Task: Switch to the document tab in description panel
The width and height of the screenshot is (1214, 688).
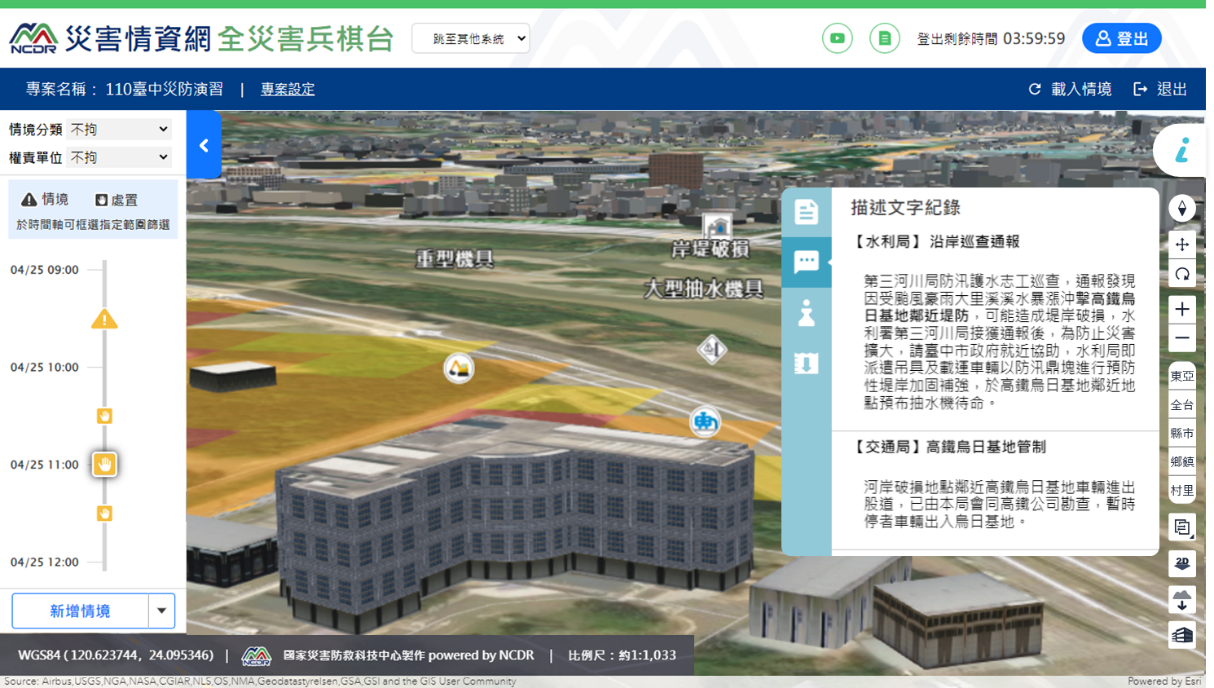Action: click(806, 212)
